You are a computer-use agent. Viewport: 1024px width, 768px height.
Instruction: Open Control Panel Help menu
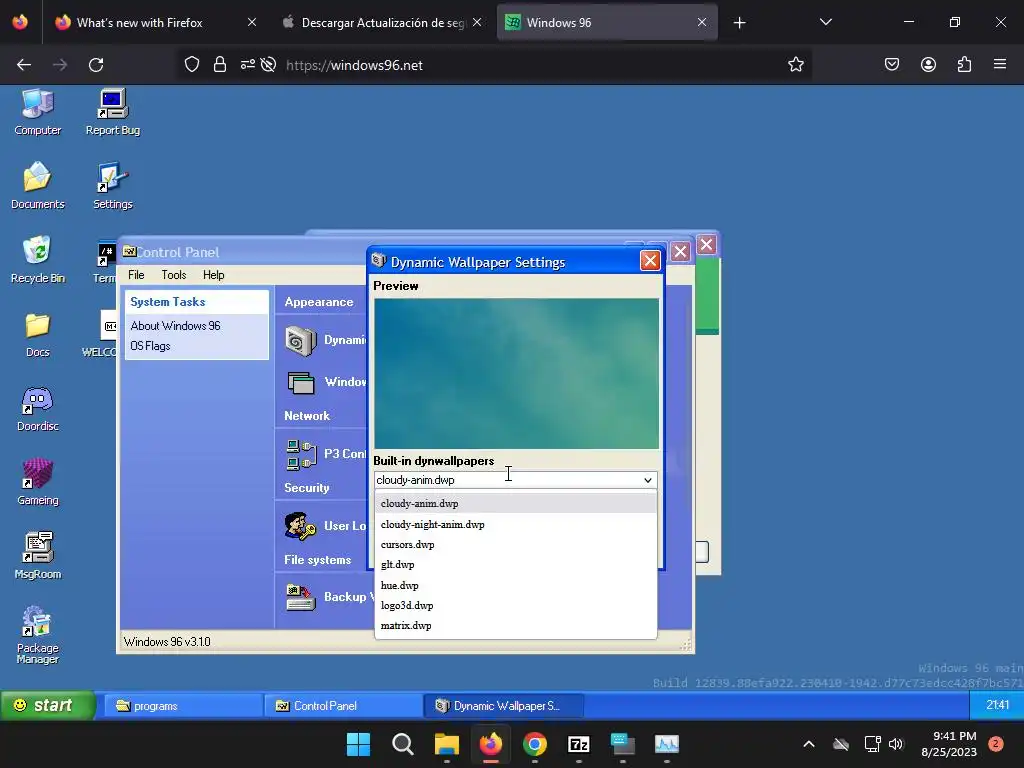(214, 275)
